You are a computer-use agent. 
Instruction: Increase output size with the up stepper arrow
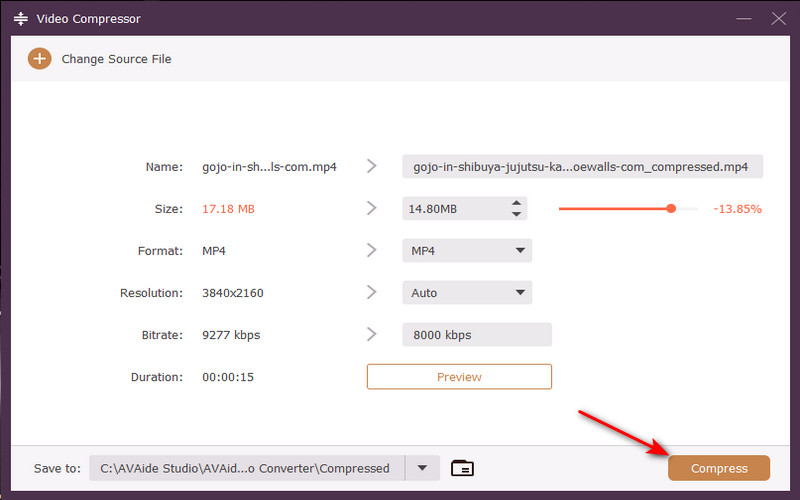pyautogui.click(x=516, y=203)
